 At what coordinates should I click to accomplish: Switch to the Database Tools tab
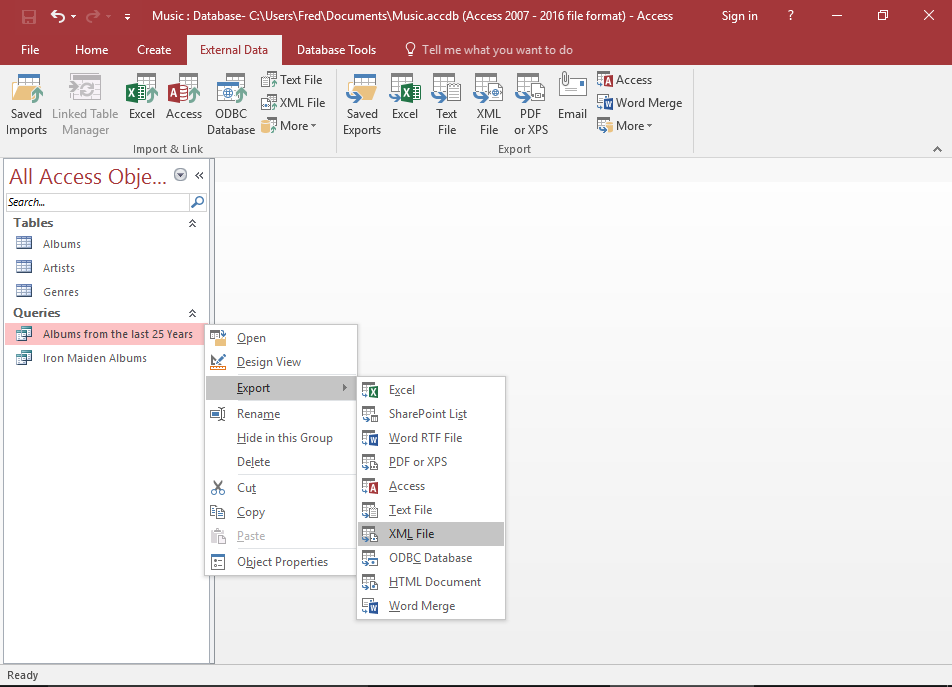(x=336, y=50)
